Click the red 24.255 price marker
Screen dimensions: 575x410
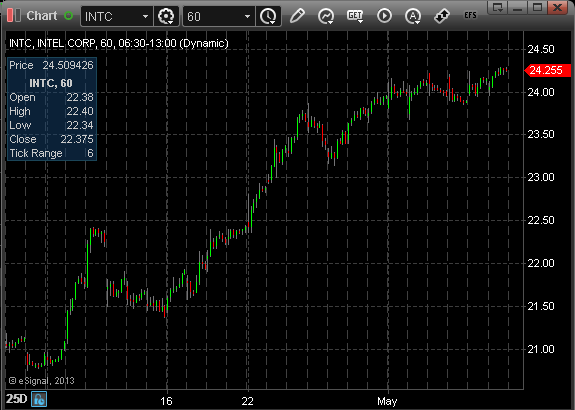pos(548,70)
